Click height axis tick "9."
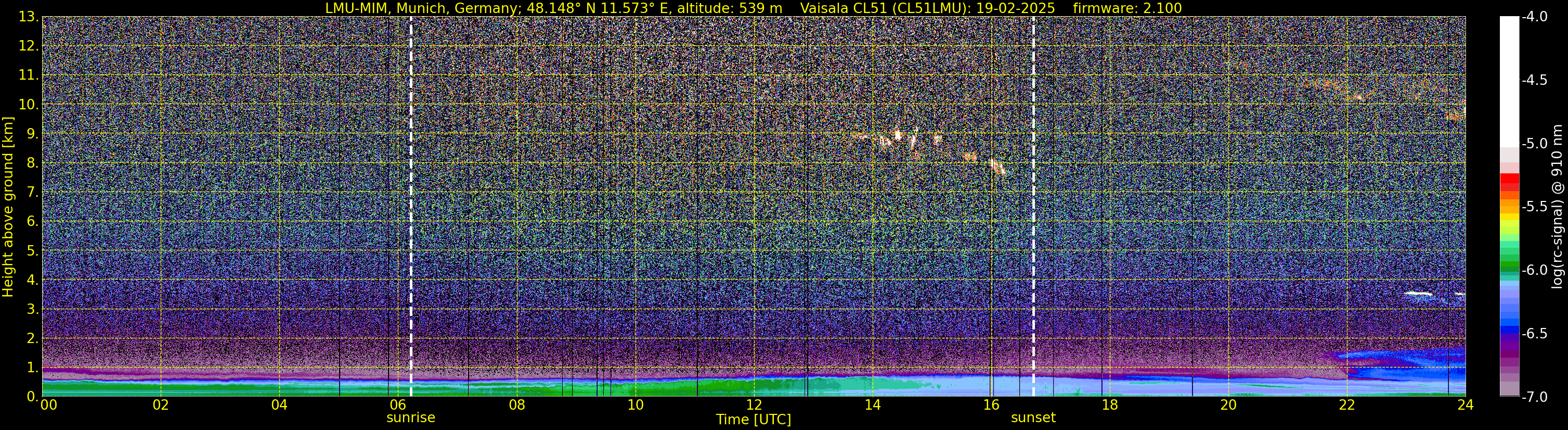The height and width of the screenshot is (430, 1568). pos(33,134)
